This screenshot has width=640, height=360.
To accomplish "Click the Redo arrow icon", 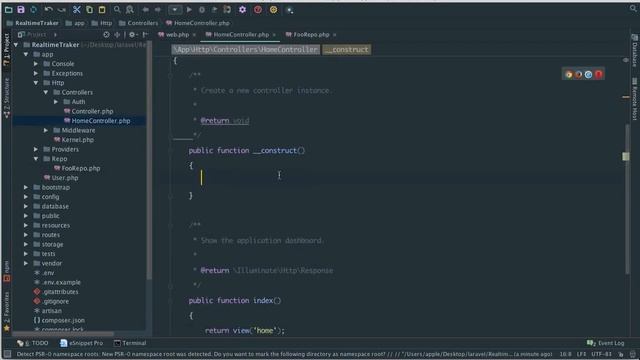I will pyautogui.click(x=62, y=9).
